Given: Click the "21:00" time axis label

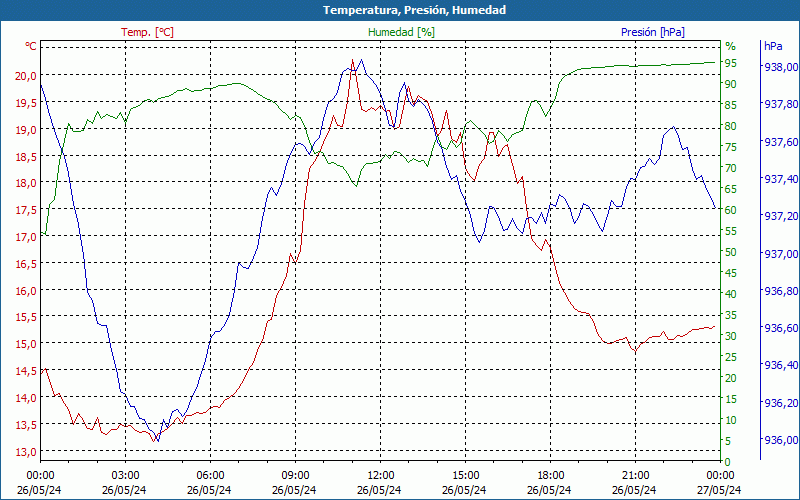Looking at the screenshot, I should pos(636,474).
